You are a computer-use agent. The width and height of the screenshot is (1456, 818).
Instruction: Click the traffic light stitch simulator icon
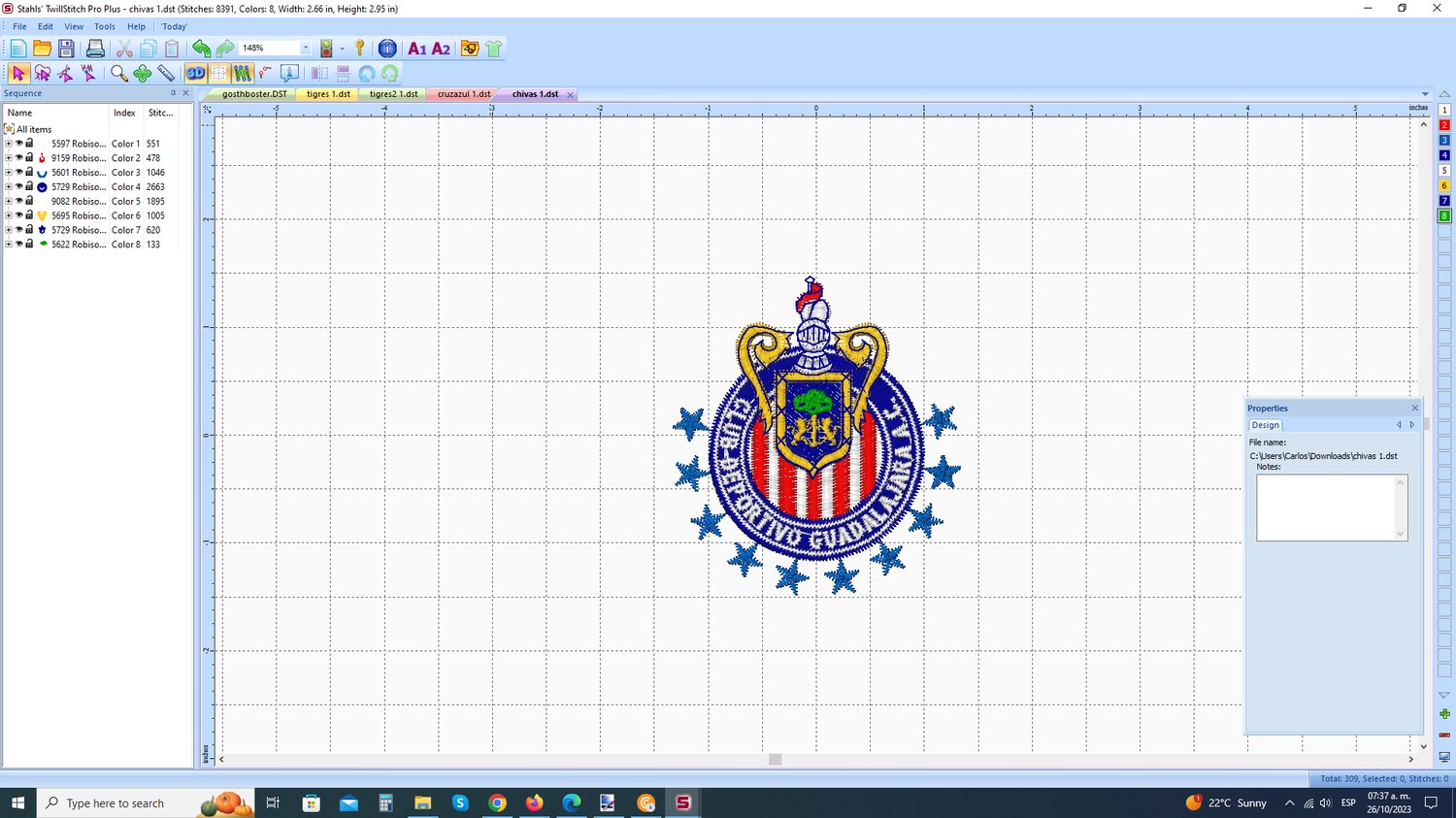pyautogui.click(x=326, y=49)
